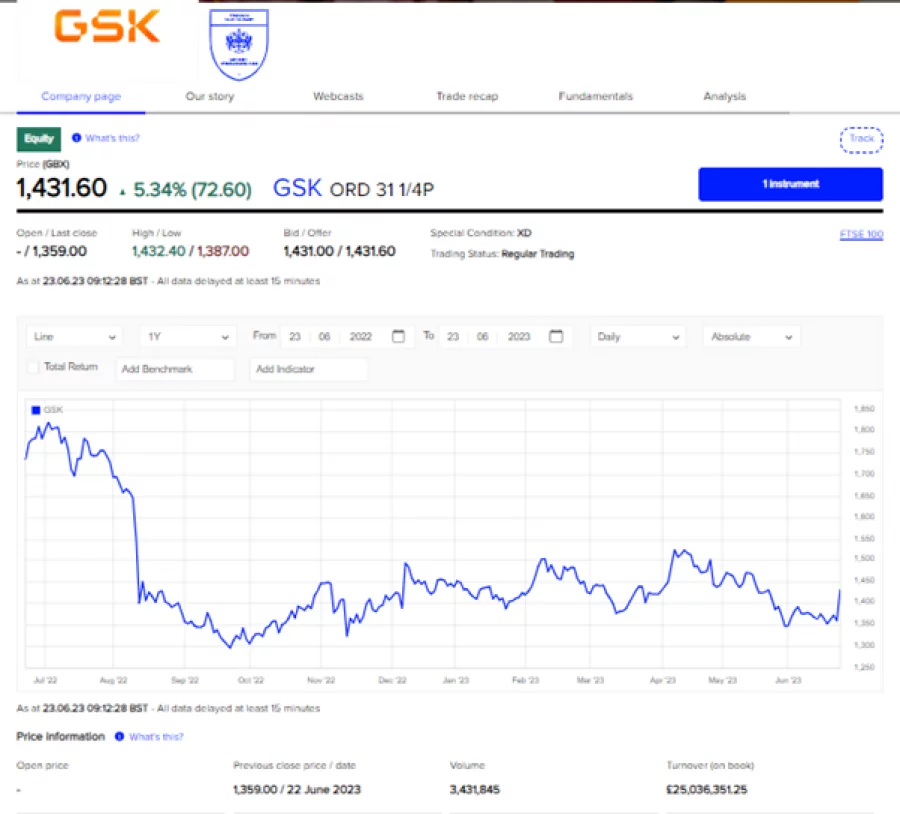Select the Company page tab
Screen dimensions: 900x814
81,96
